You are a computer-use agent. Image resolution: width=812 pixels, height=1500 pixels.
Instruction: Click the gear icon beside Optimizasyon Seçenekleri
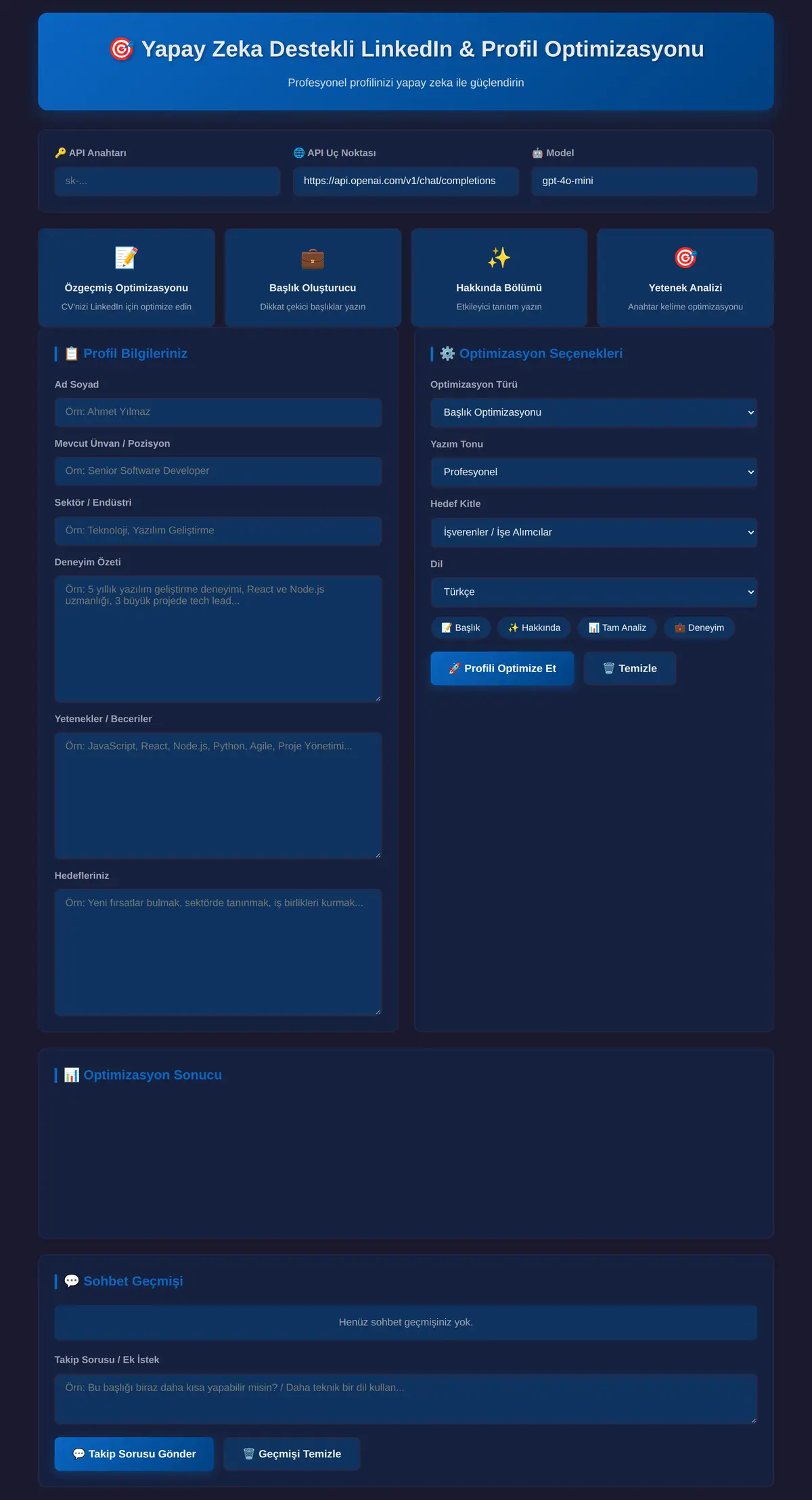(447, 353)
